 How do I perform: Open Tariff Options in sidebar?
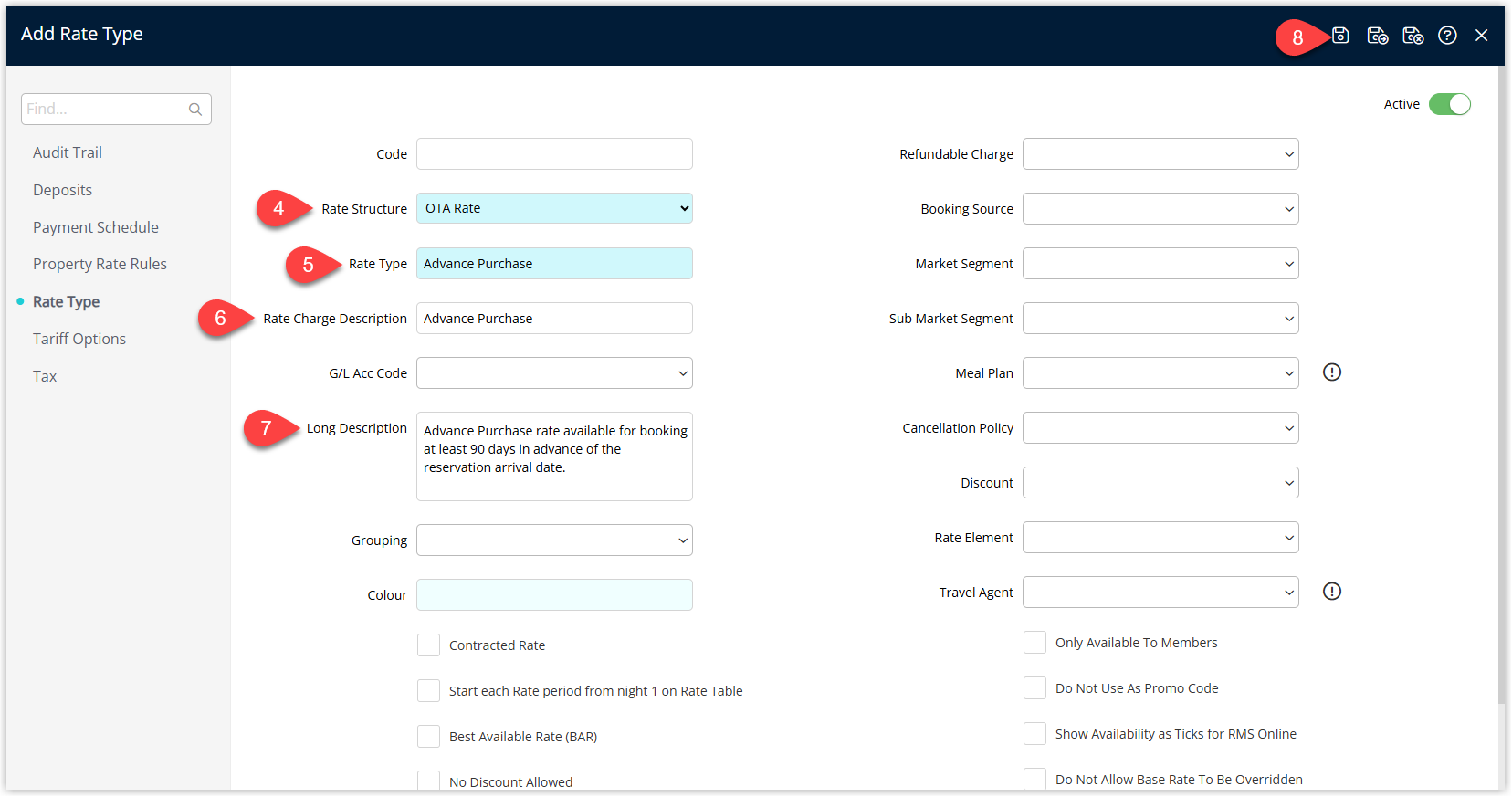(x=79, y=339)
